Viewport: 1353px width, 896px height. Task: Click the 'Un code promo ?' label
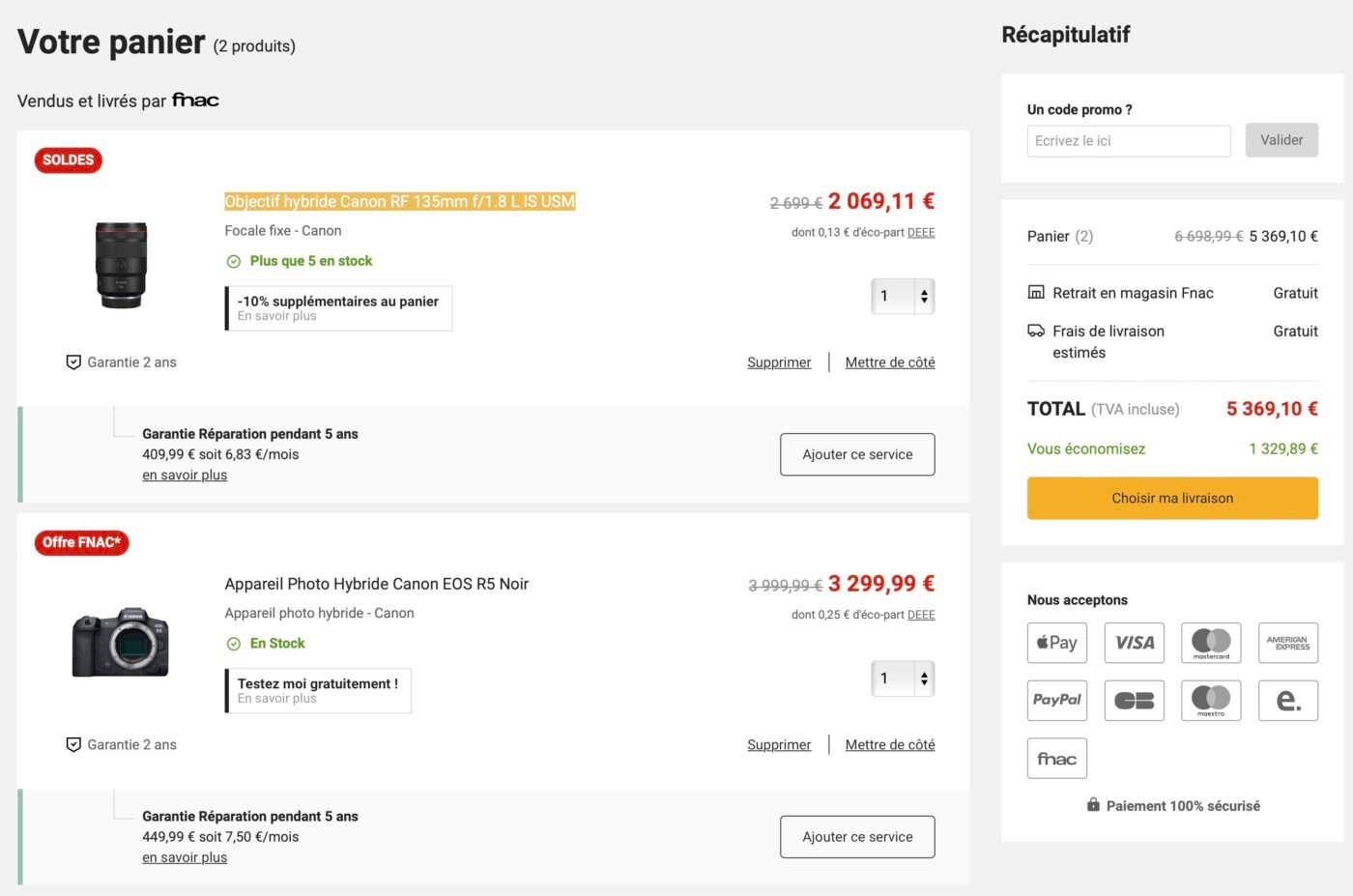coord(1080,109)
